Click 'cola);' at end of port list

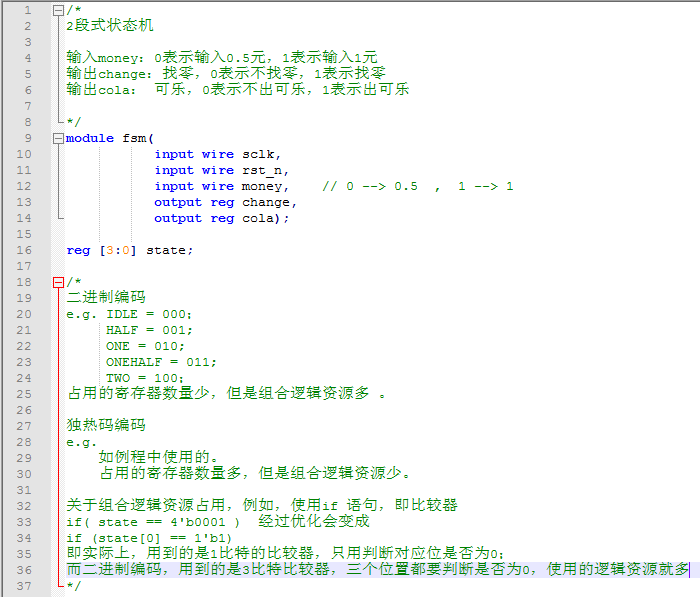(x=266, y=218)
